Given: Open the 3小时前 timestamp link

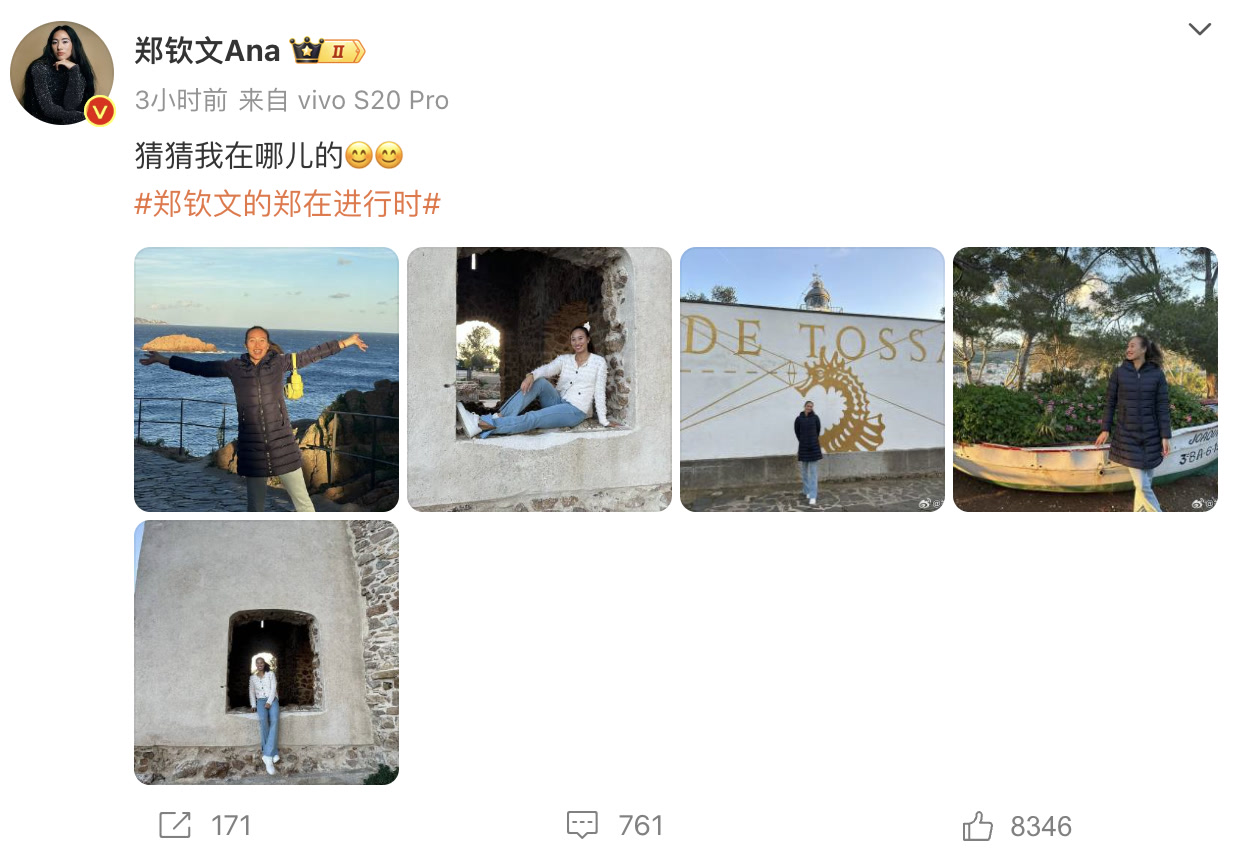Looking at the screenshot, I should click(181, 100).
